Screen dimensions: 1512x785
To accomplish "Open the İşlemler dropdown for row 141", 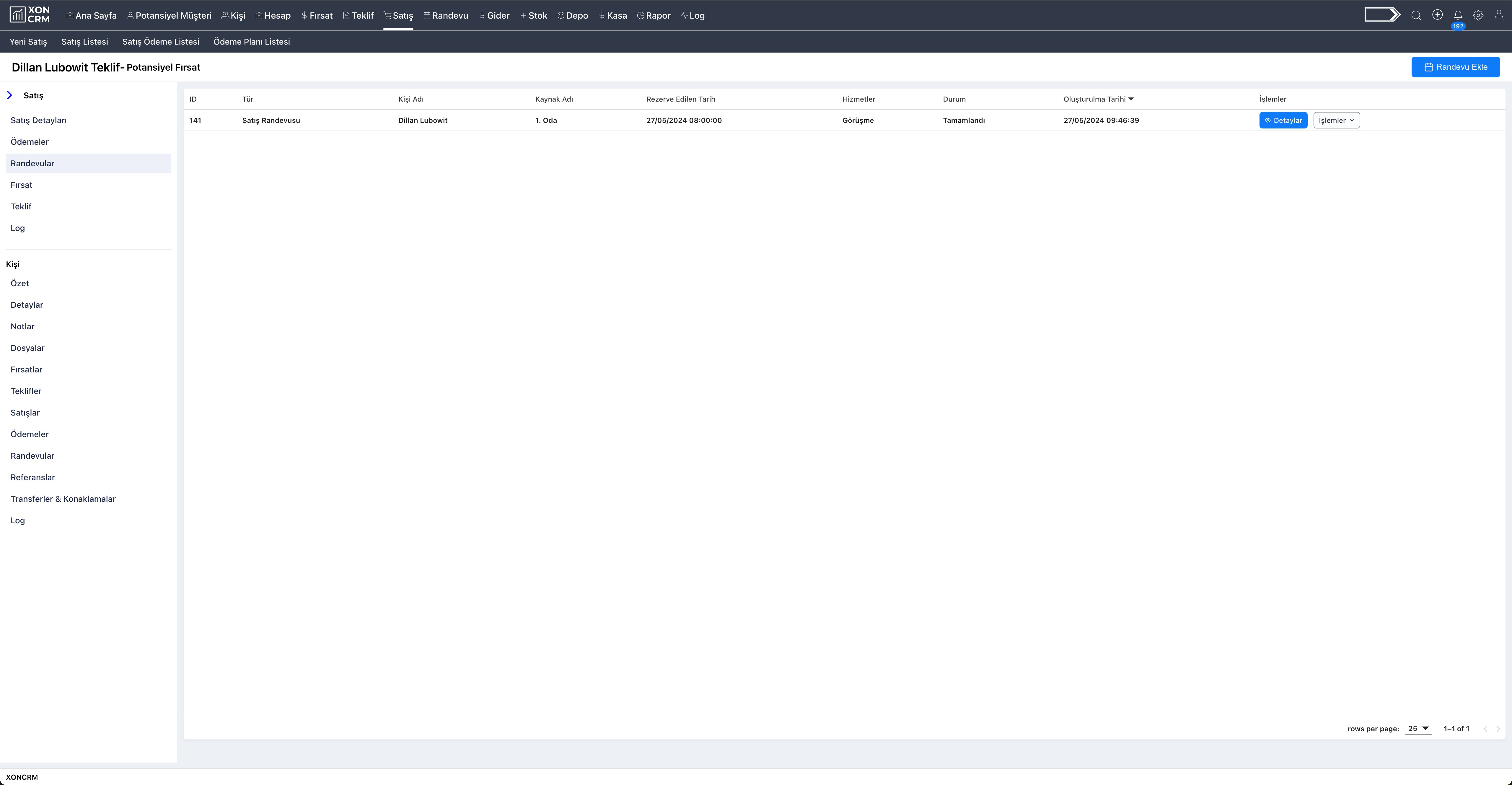I will pyautogui.click(x=1336, y=120).
